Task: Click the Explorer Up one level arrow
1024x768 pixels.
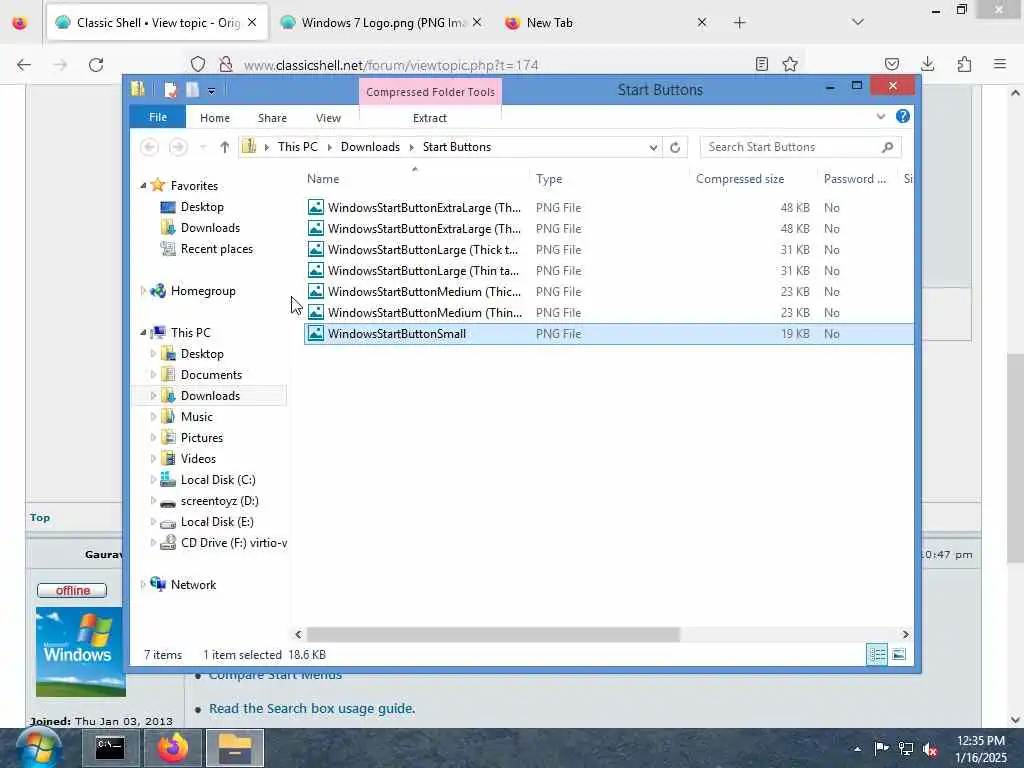Action: click(x=225, y=147)
